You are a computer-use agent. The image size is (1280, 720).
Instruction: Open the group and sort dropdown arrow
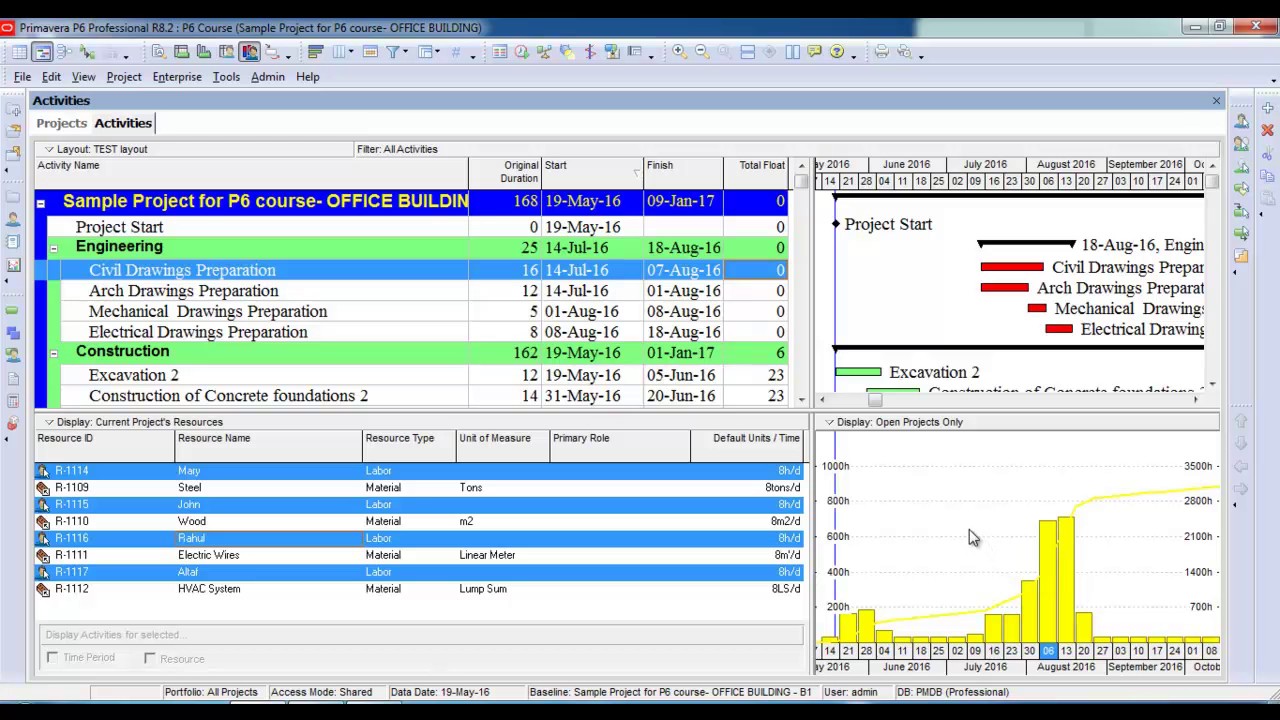coord(437,53)
